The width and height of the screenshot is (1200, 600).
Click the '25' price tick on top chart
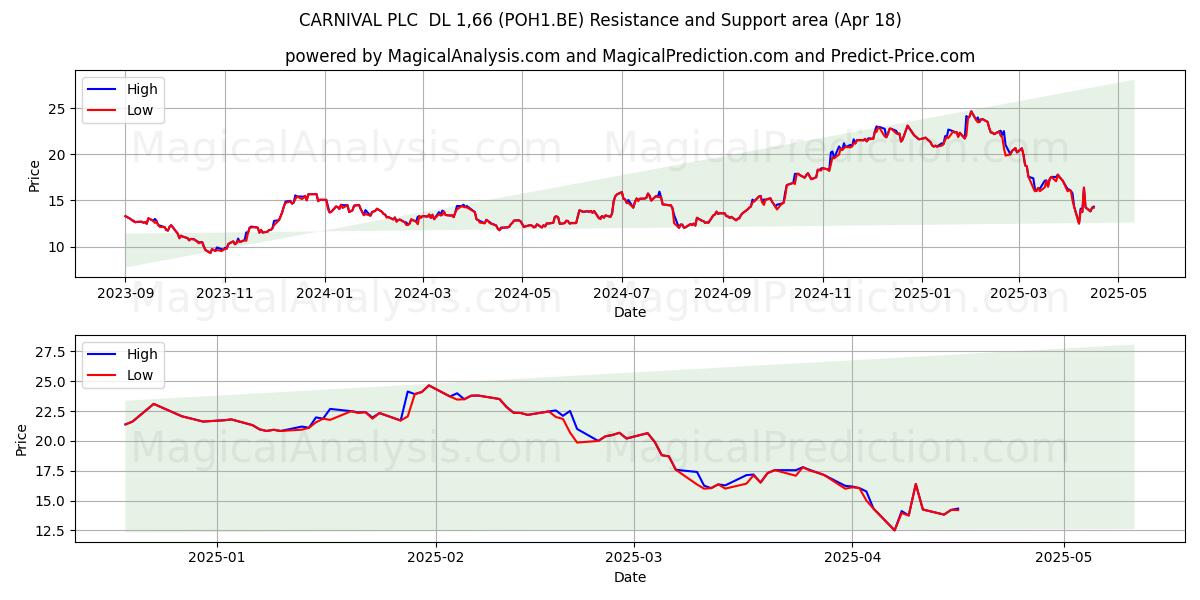coord(58,108)
